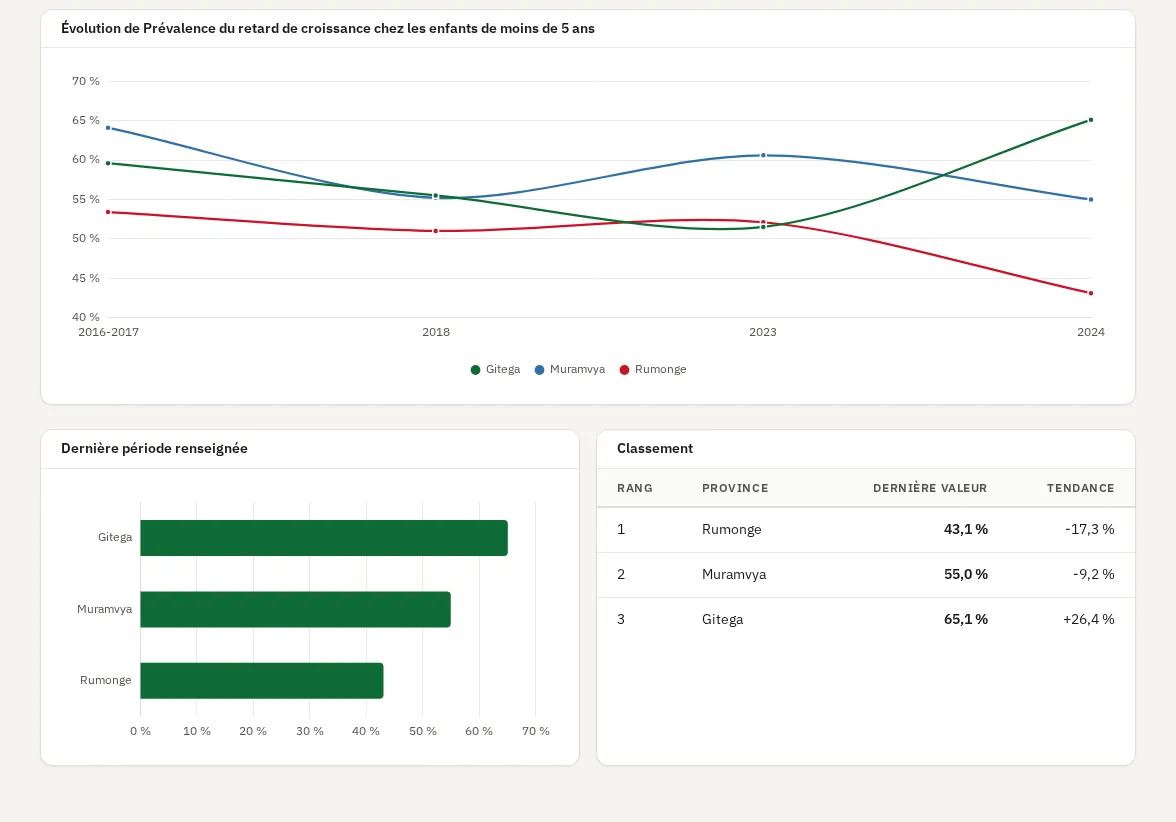Click the trend value -9,2 %

point(1094,574)
